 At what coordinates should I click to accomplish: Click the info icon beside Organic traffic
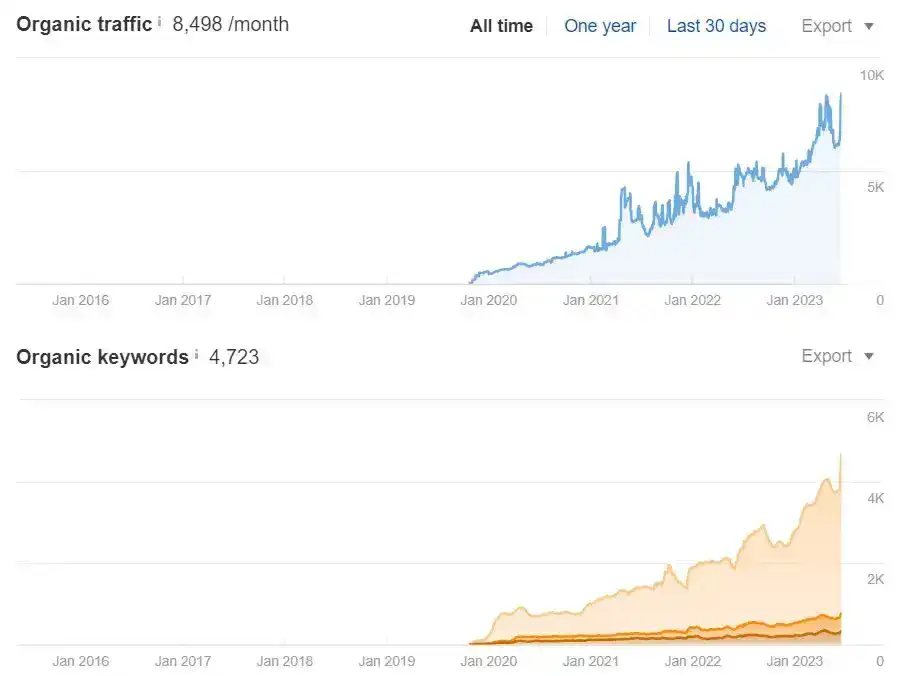(160, 22)
